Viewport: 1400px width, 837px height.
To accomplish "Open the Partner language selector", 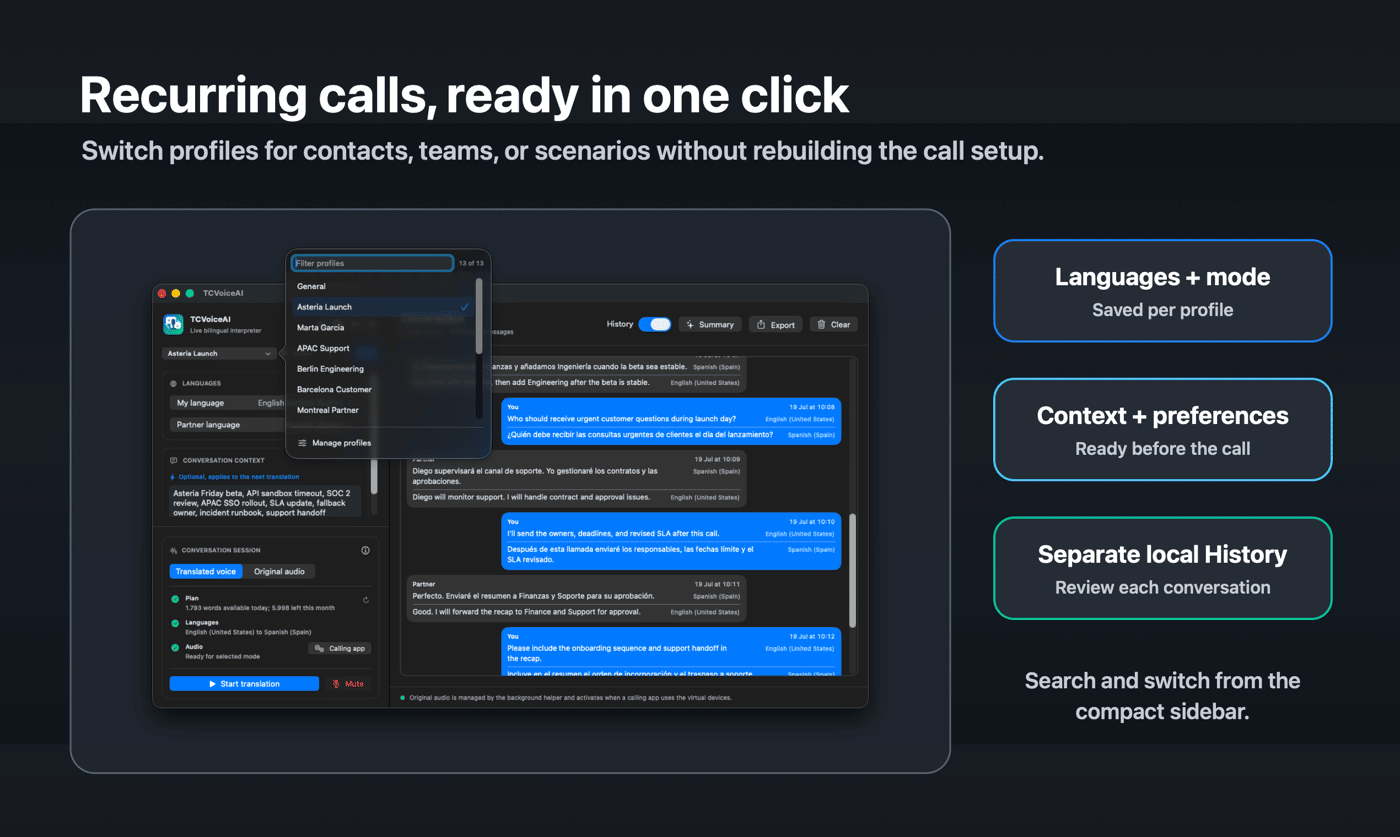I will tap(228, 425).
